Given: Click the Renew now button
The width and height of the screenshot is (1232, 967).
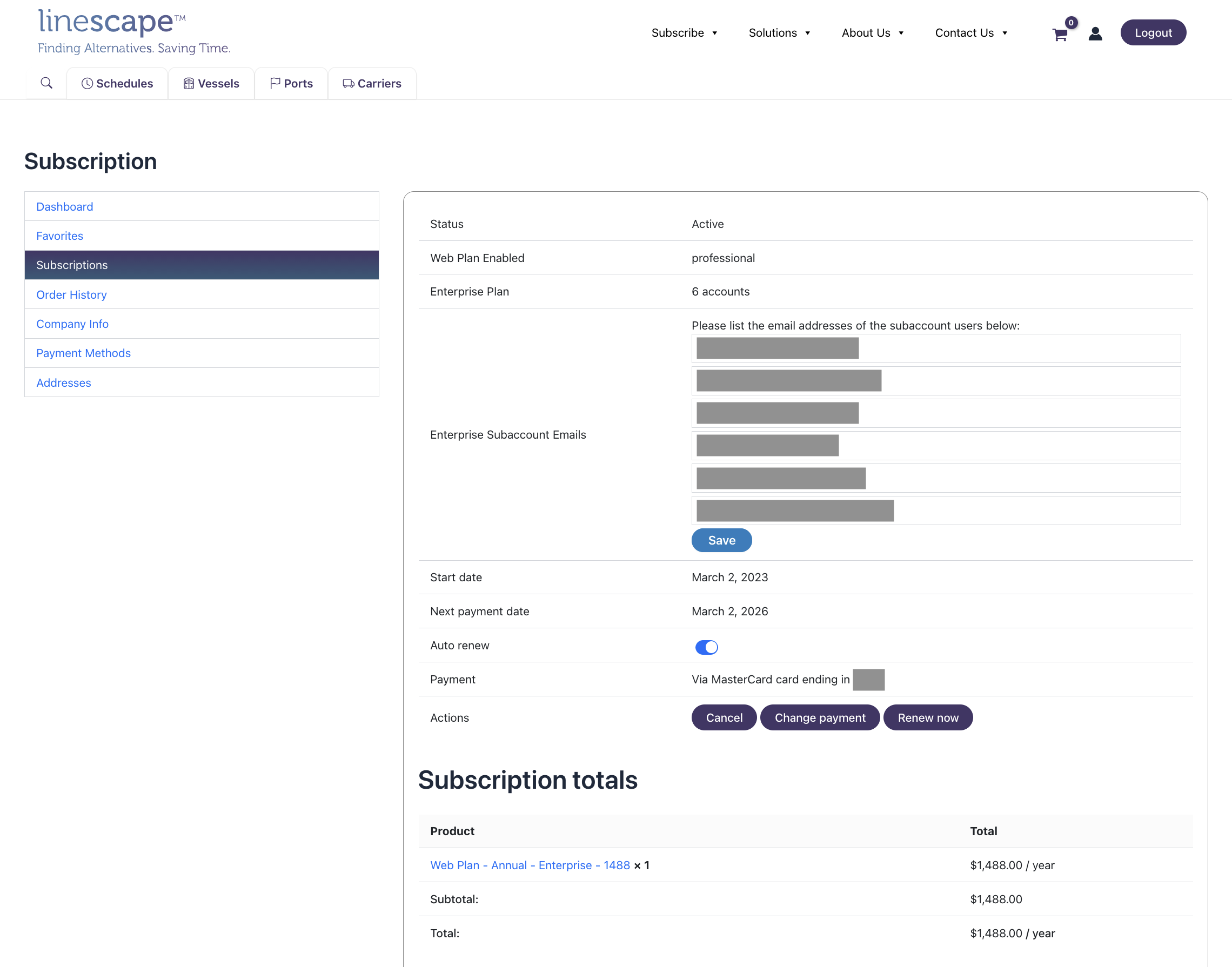Looking at the screenshot, I should coord(927,717).
